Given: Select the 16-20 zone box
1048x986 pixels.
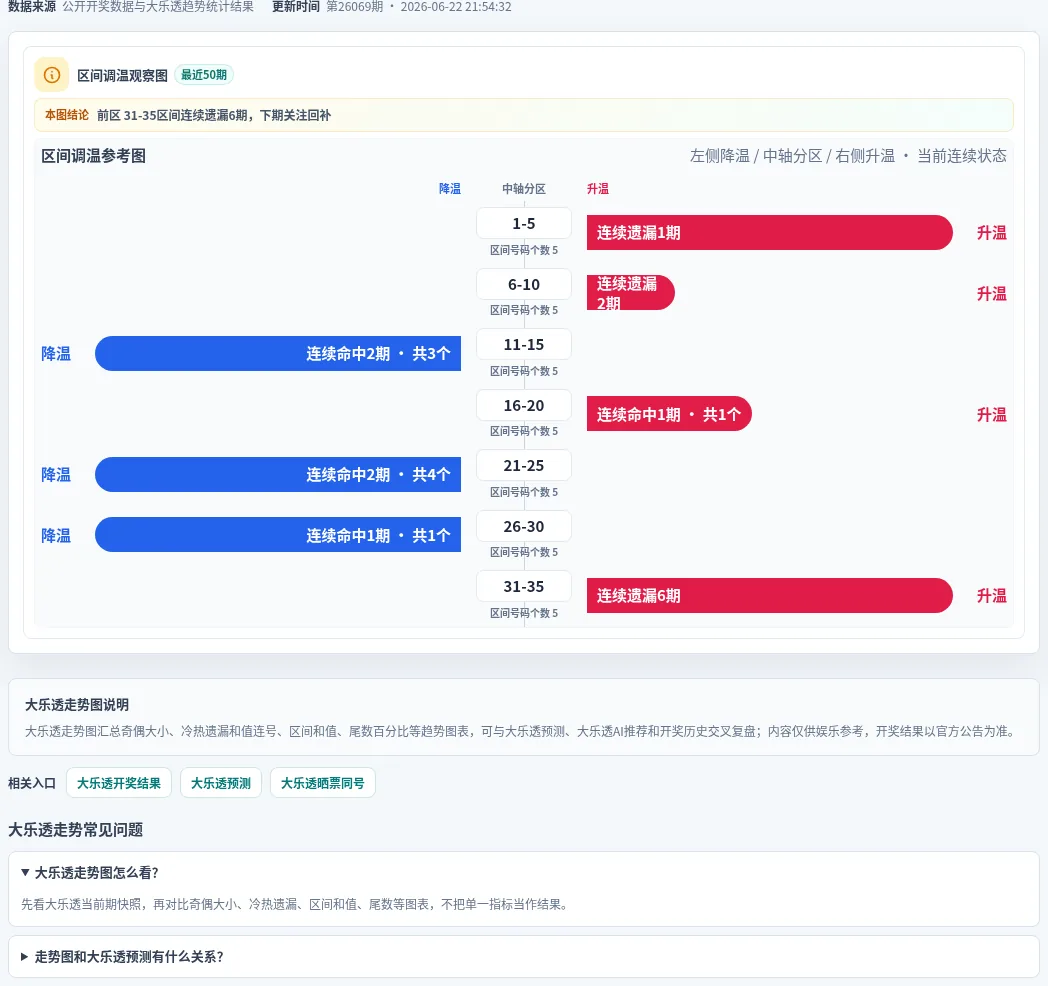Looking at the screenshot, I should (x=524, y=405).
